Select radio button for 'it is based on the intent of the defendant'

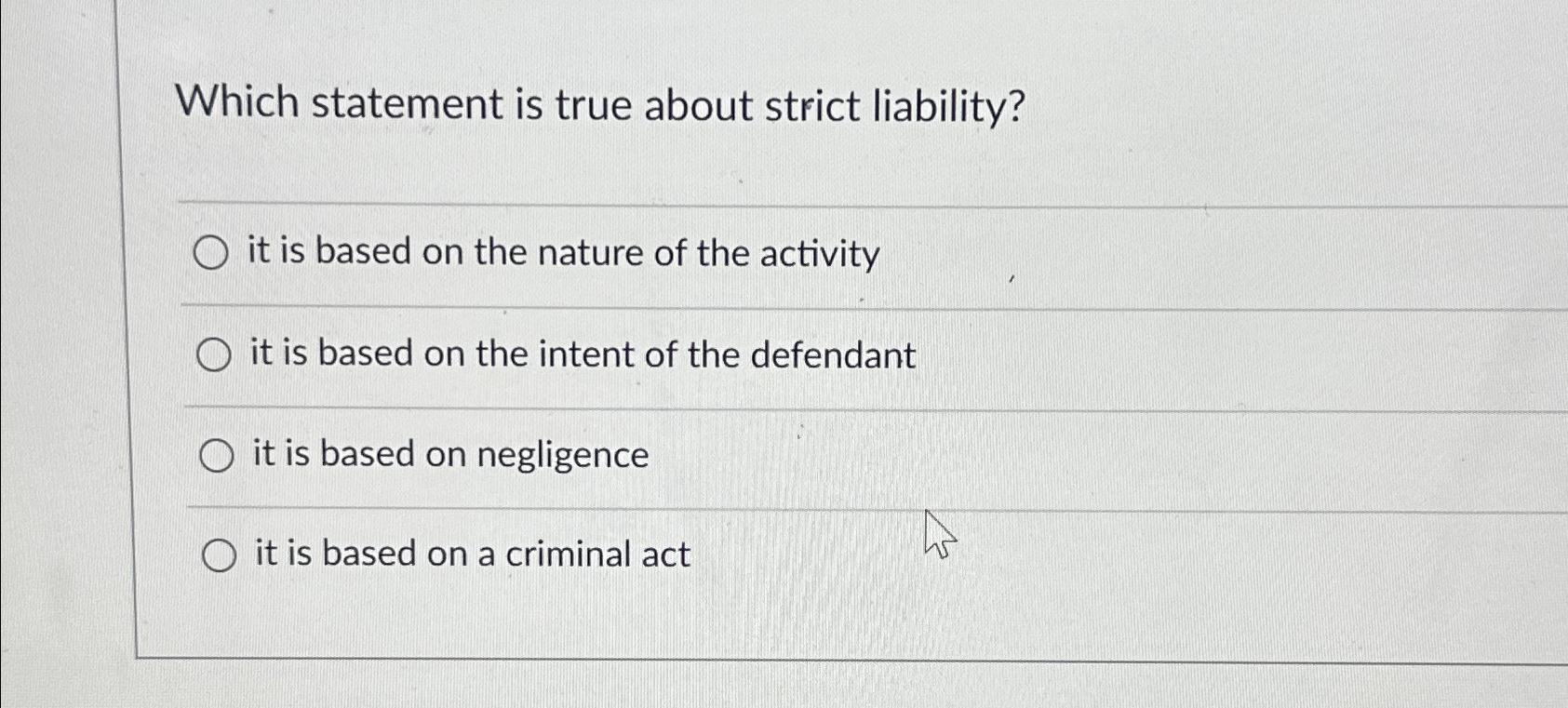pyautogui.click(x=214, y=354)
